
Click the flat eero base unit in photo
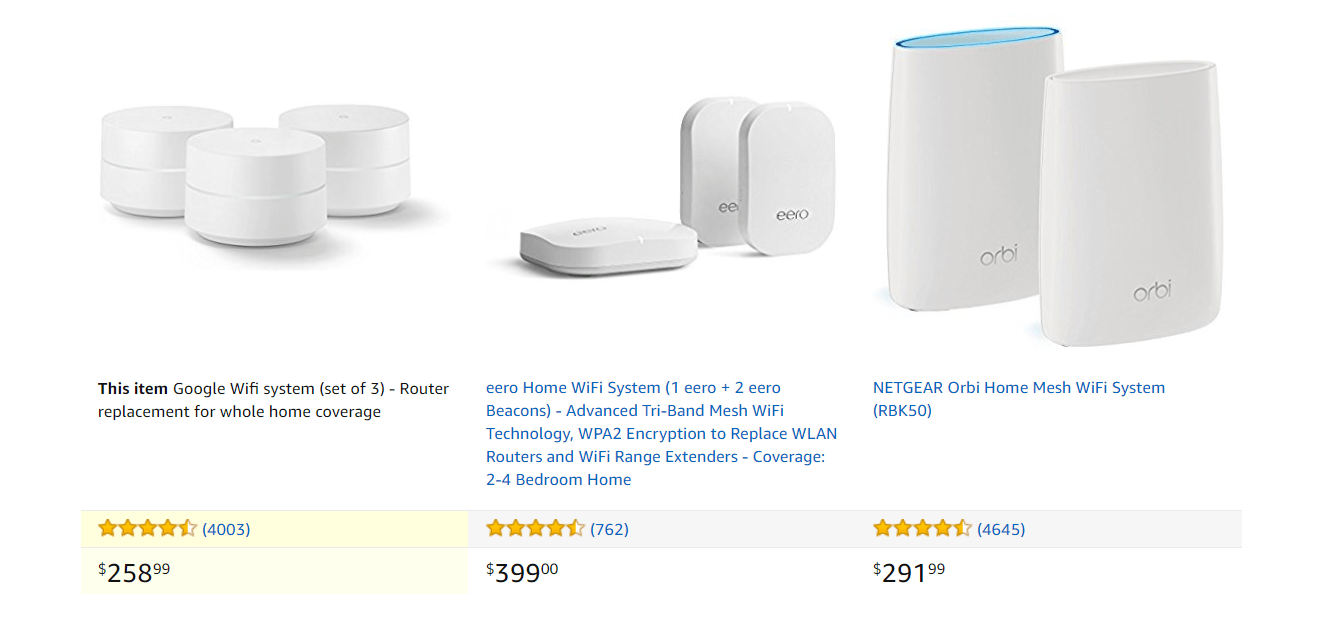click(x=607, y=250)
